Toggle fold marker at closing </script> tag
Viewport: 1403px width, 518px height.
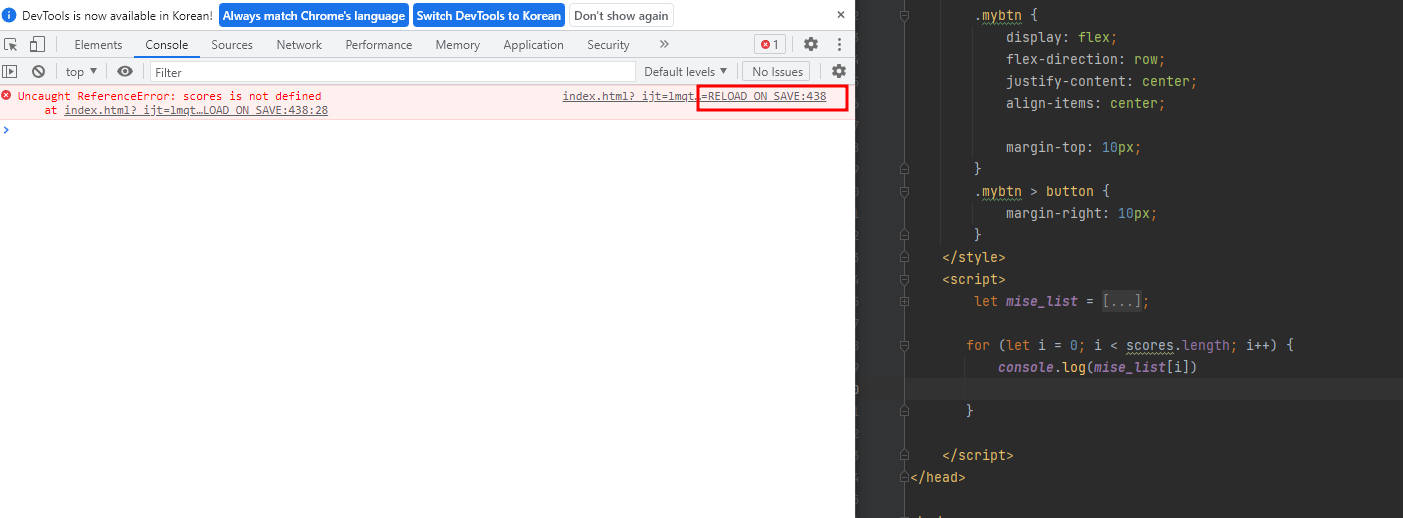[x=905, y=455]
